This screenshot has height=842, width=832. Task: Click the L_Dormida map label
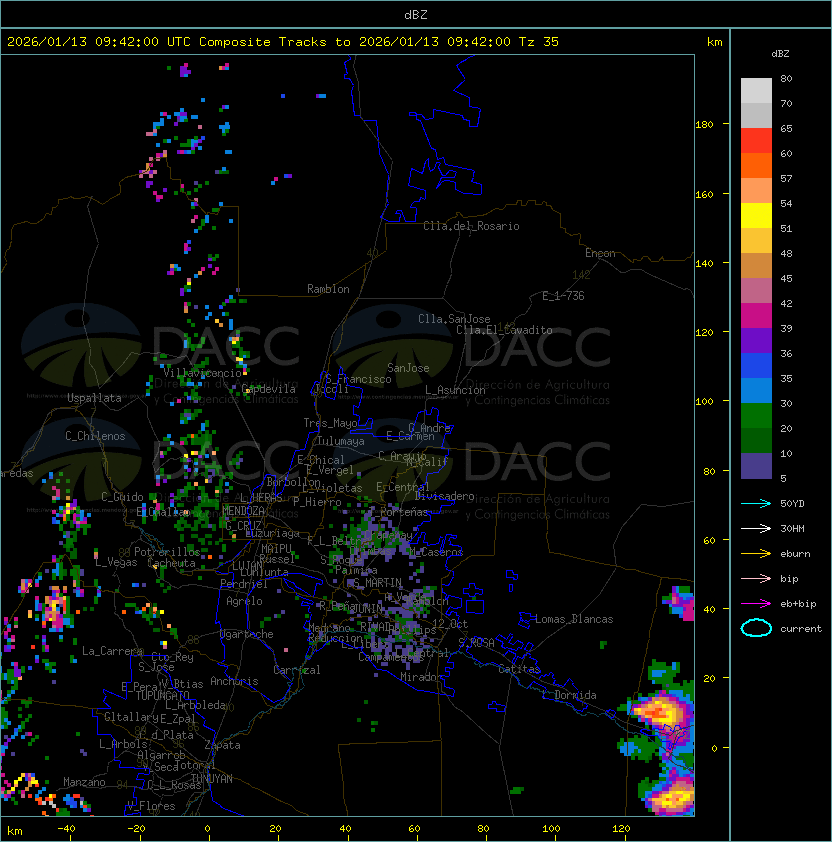[569, 695]
